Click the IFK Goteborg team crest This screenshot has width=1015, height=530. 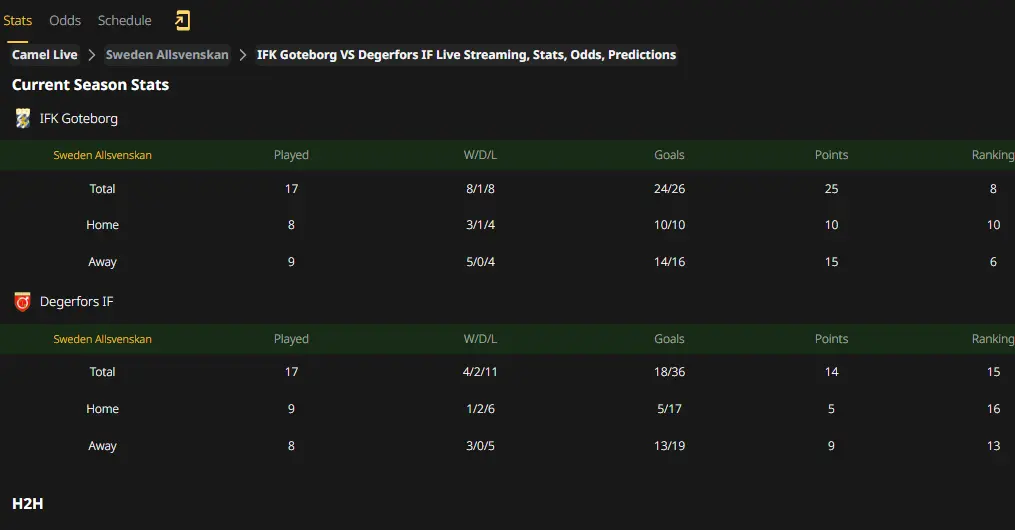pos(23,118)
